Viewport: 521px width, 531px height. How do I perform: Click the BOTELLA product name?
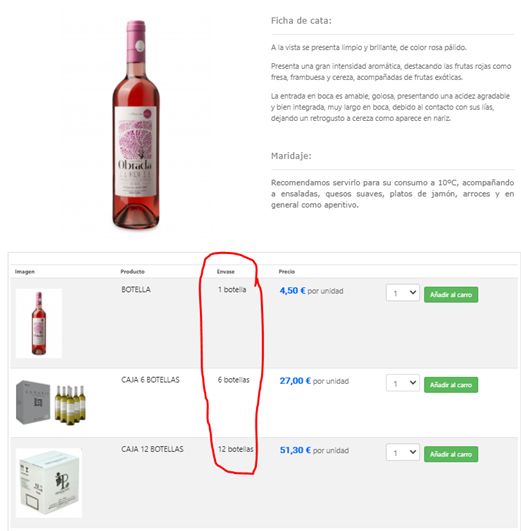coord(136,290)
